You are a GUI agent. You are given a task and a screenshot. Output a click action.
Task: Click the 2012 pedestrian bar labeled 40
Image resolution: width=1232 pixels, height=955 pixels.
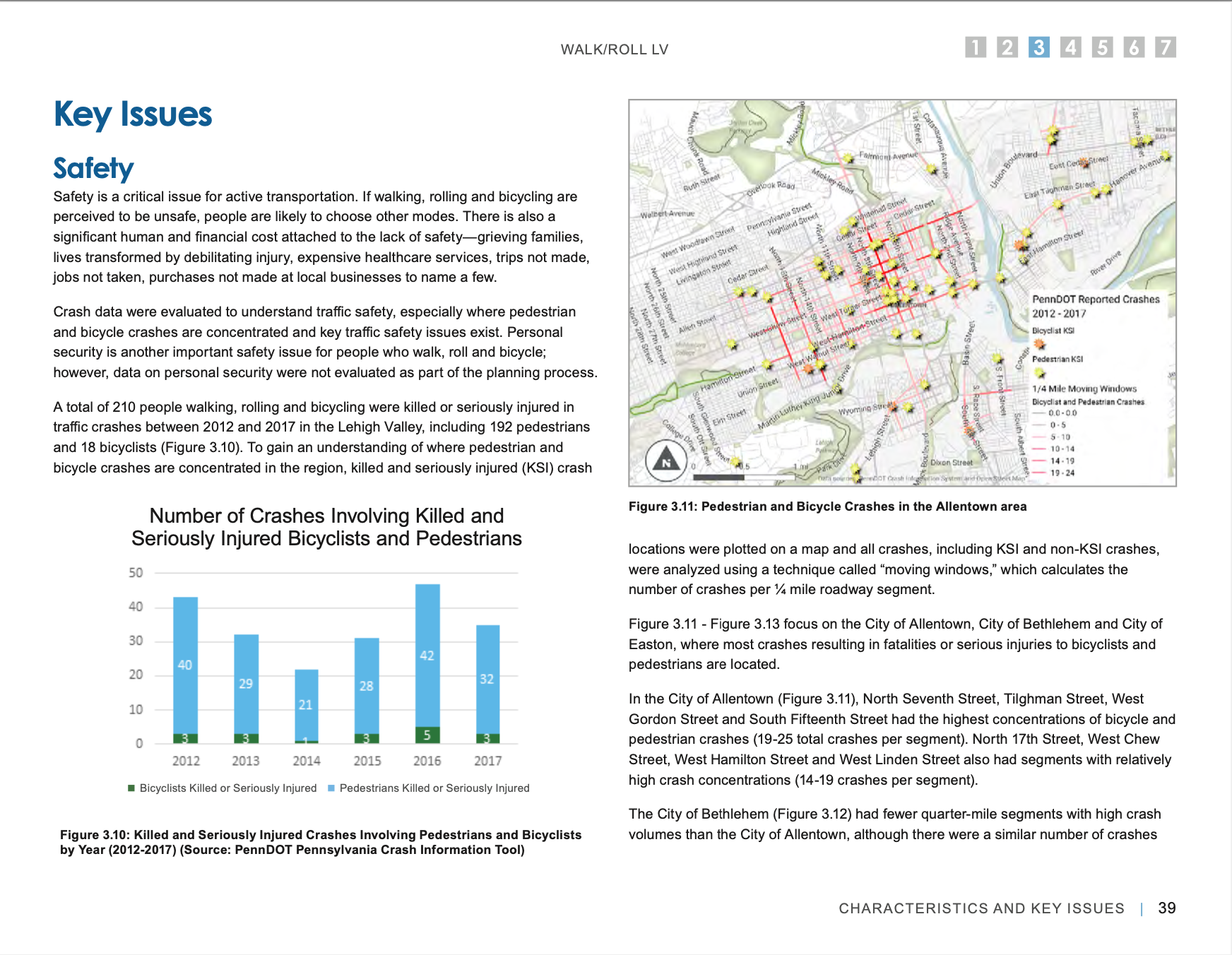(x=185, y=665)
